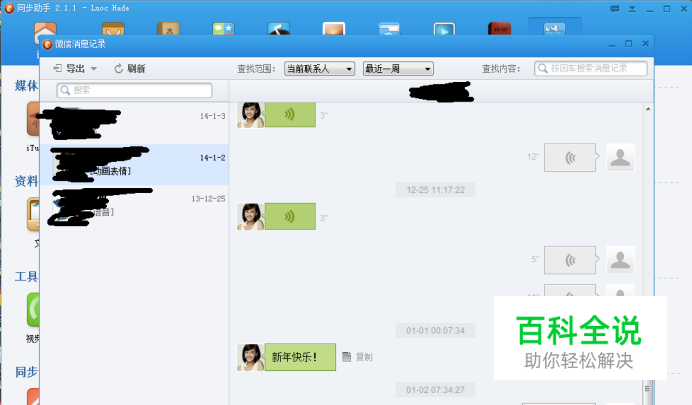
Task: Click the copy document icon beside 复制
Action: pyautogui.click(x=346, y=356)
